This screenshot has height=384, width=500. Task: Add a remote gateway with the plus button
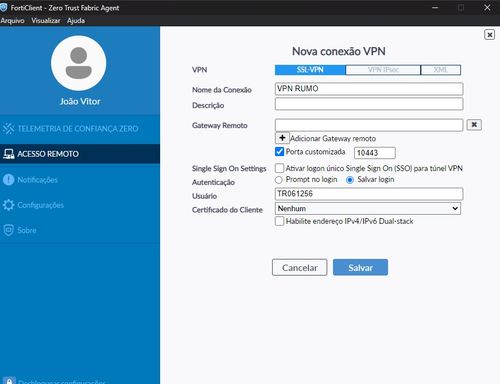[282, 138]
